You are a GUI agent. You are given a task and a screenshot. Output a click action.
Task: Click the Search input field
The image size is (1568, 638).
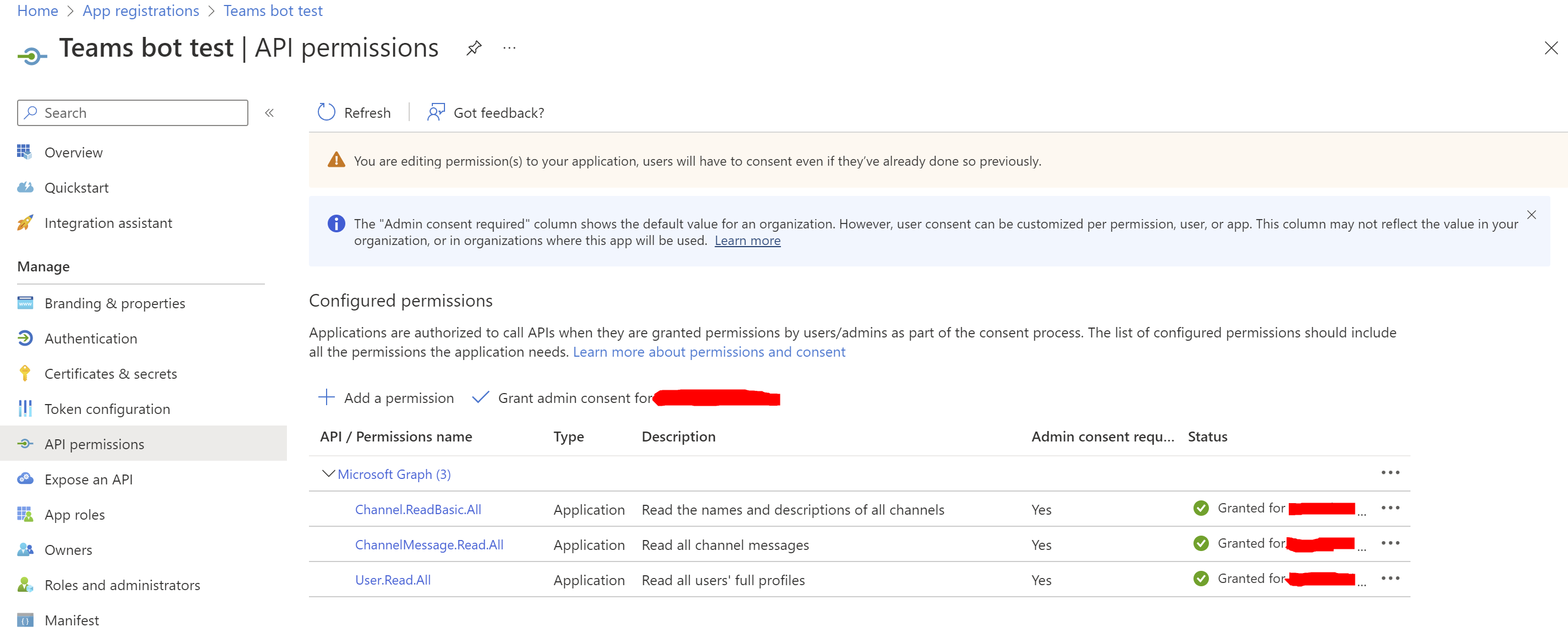tap(133, 113)
